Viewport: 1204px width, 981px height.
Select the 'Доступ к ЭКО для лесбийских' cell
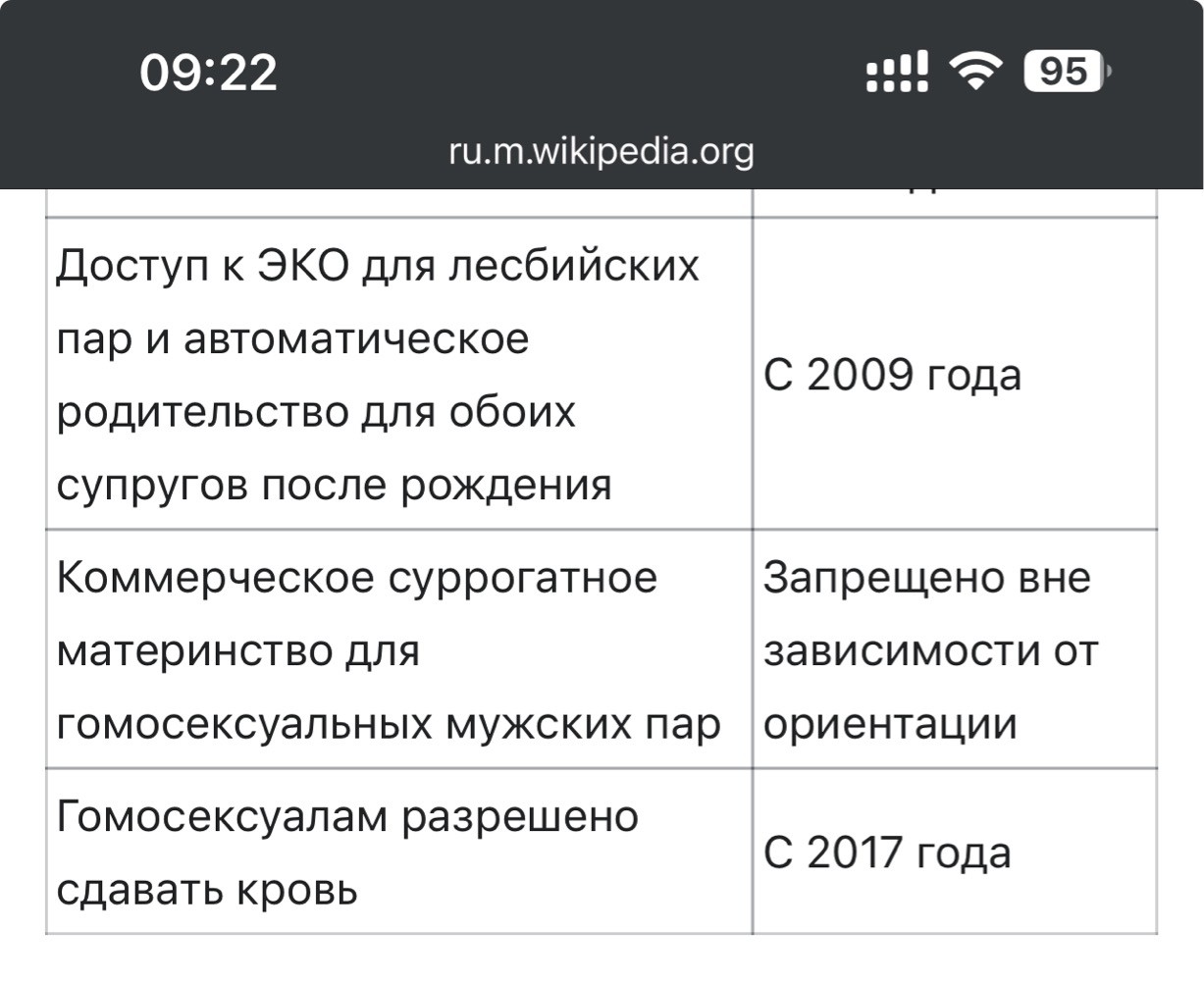(399, 374)
